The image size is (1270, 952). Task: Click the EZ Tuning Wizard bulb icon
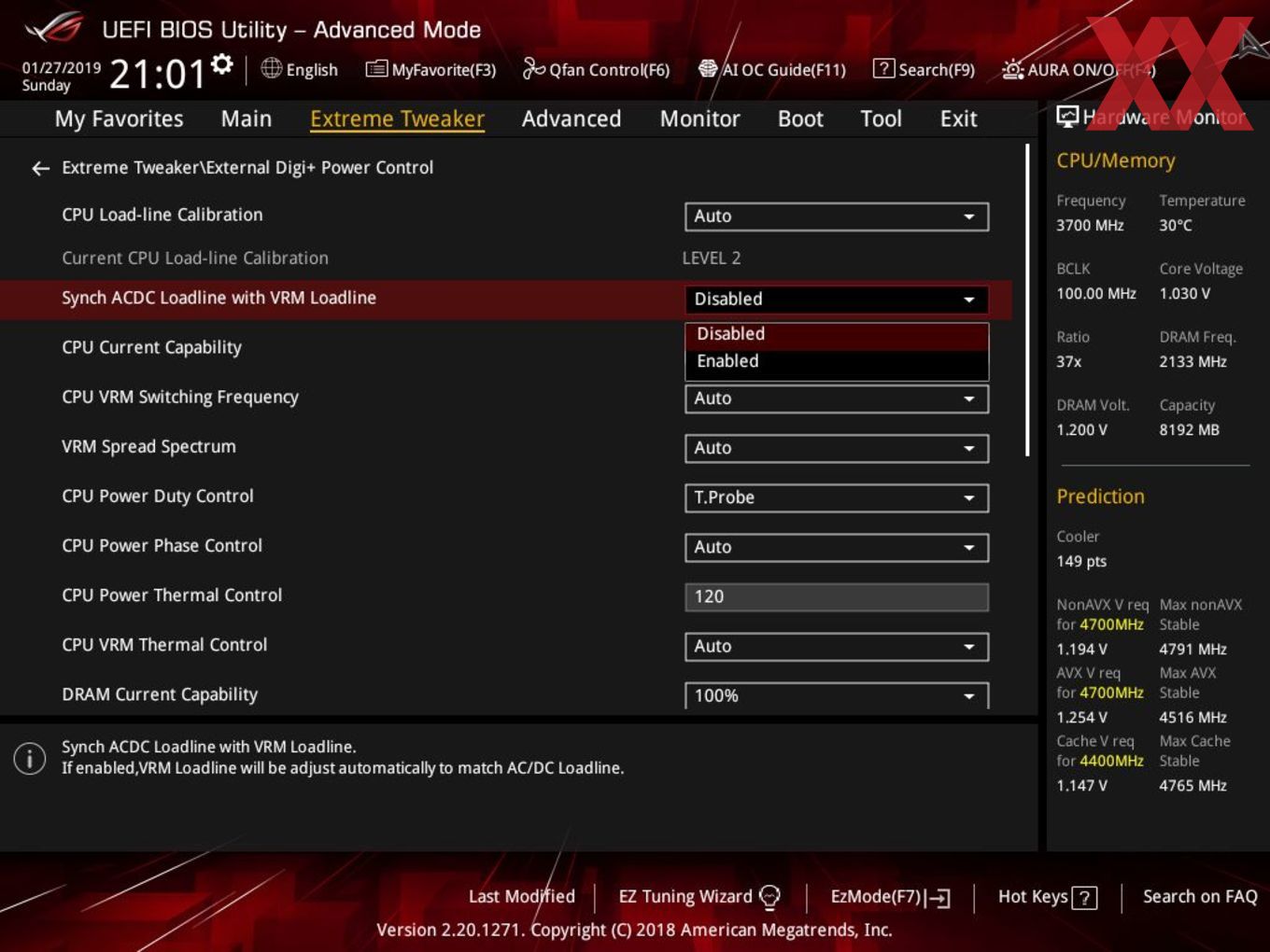point(769,897)
